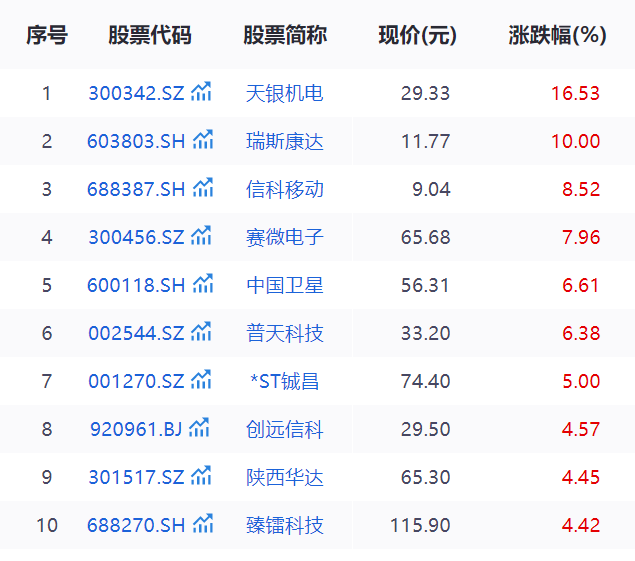635x561 pixels.
Task: Open stock code link 688387.SH
Action: [x=136, y=190]
